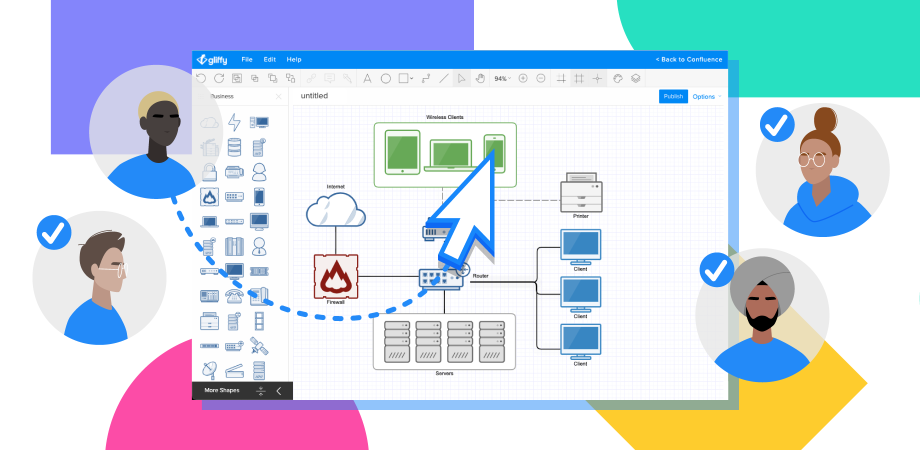Select the Ellipse shape tool
The image size is (920, 450).
(385, 78)
